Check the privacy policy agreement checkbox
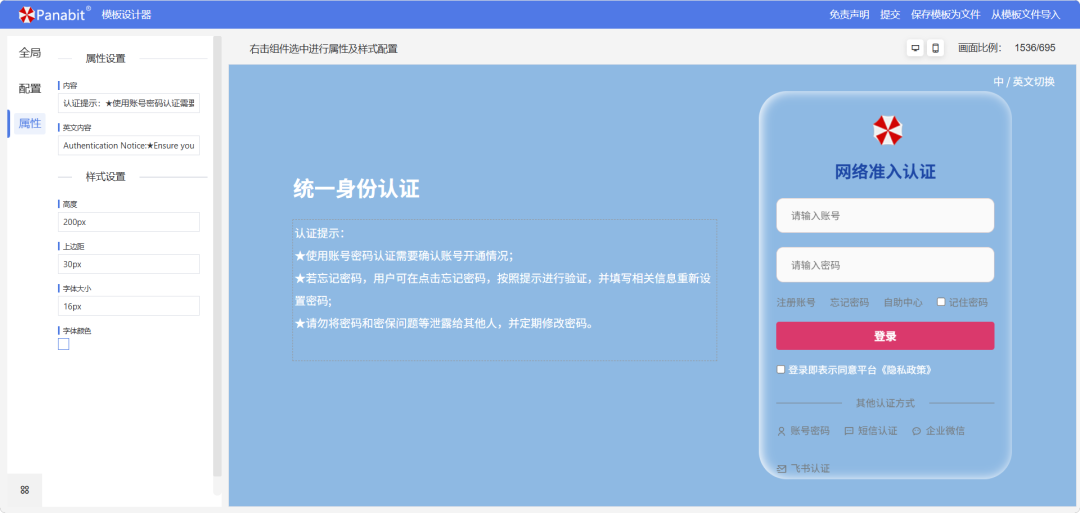Viewport: 1080px width, 513px height. (780, 370)
